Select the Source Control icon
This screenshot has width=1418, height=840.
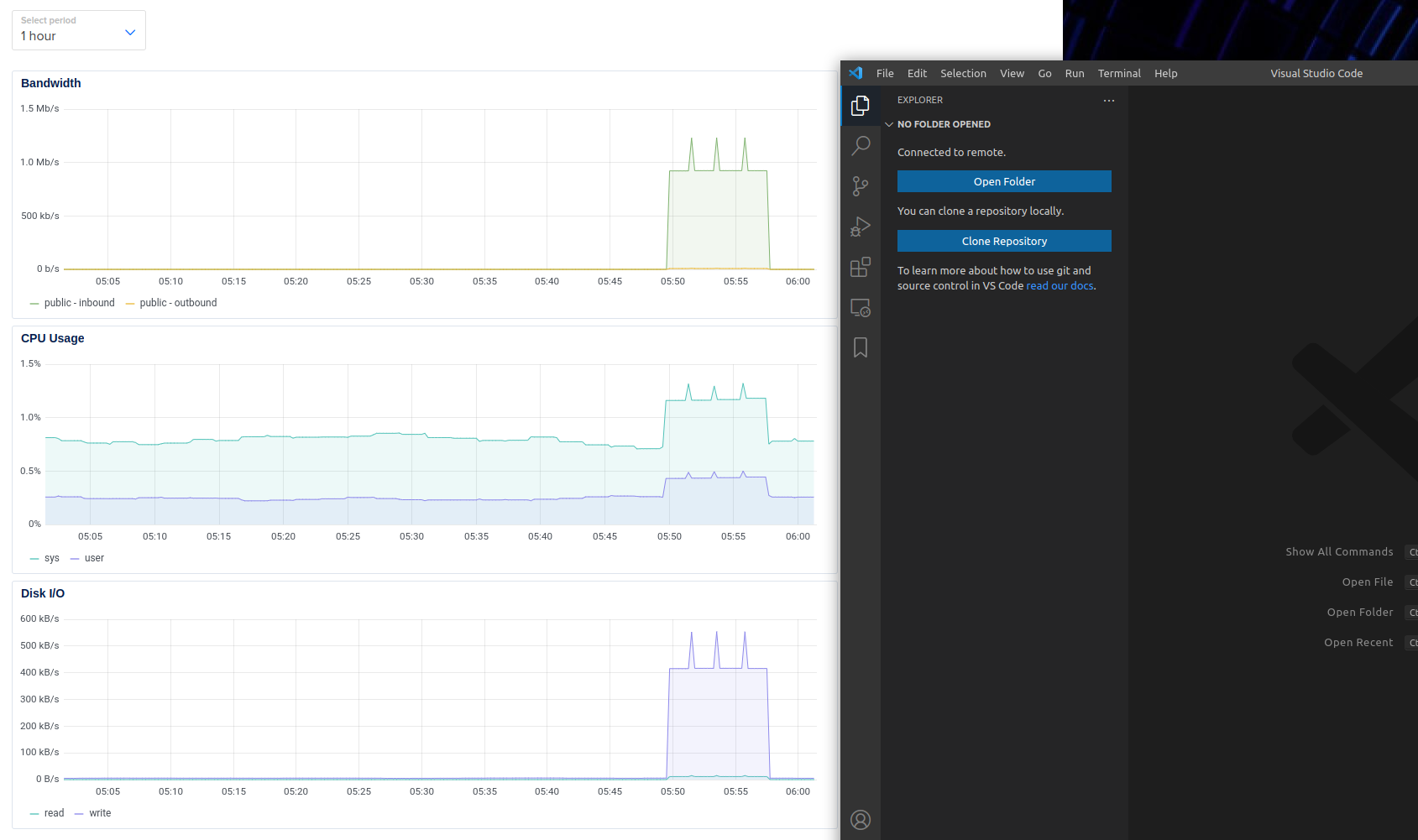pyautogui.click(x=861, y=185)
